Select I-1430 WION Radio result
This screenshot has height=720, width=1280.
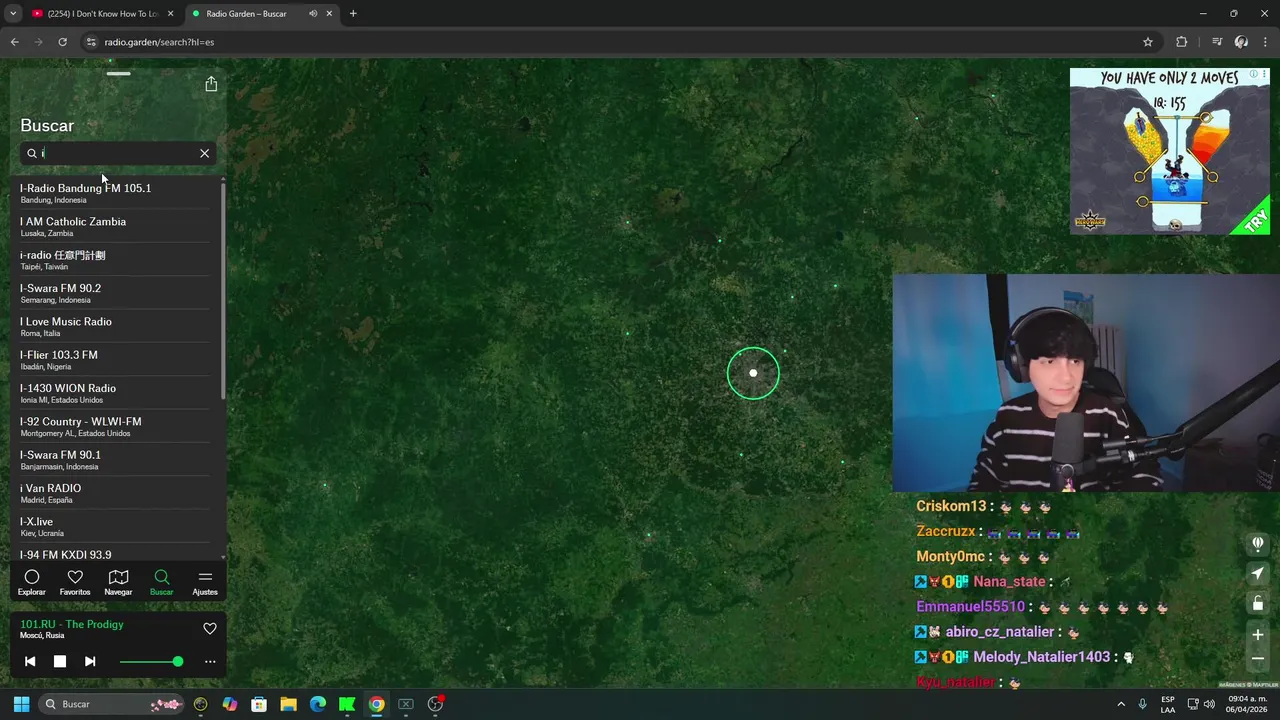click(115, 393)
